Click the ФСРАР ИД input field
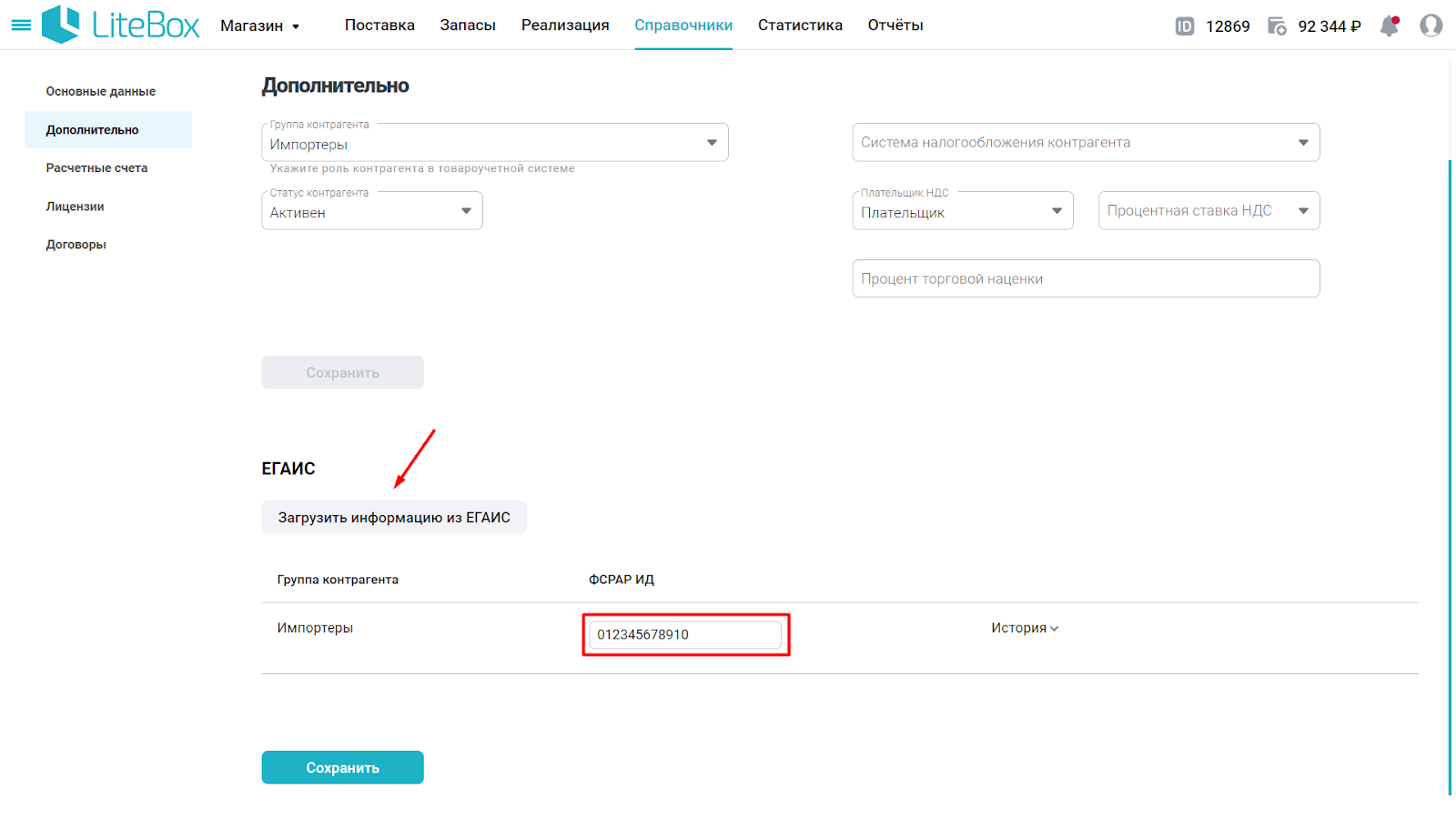 [x=685, y=634]
